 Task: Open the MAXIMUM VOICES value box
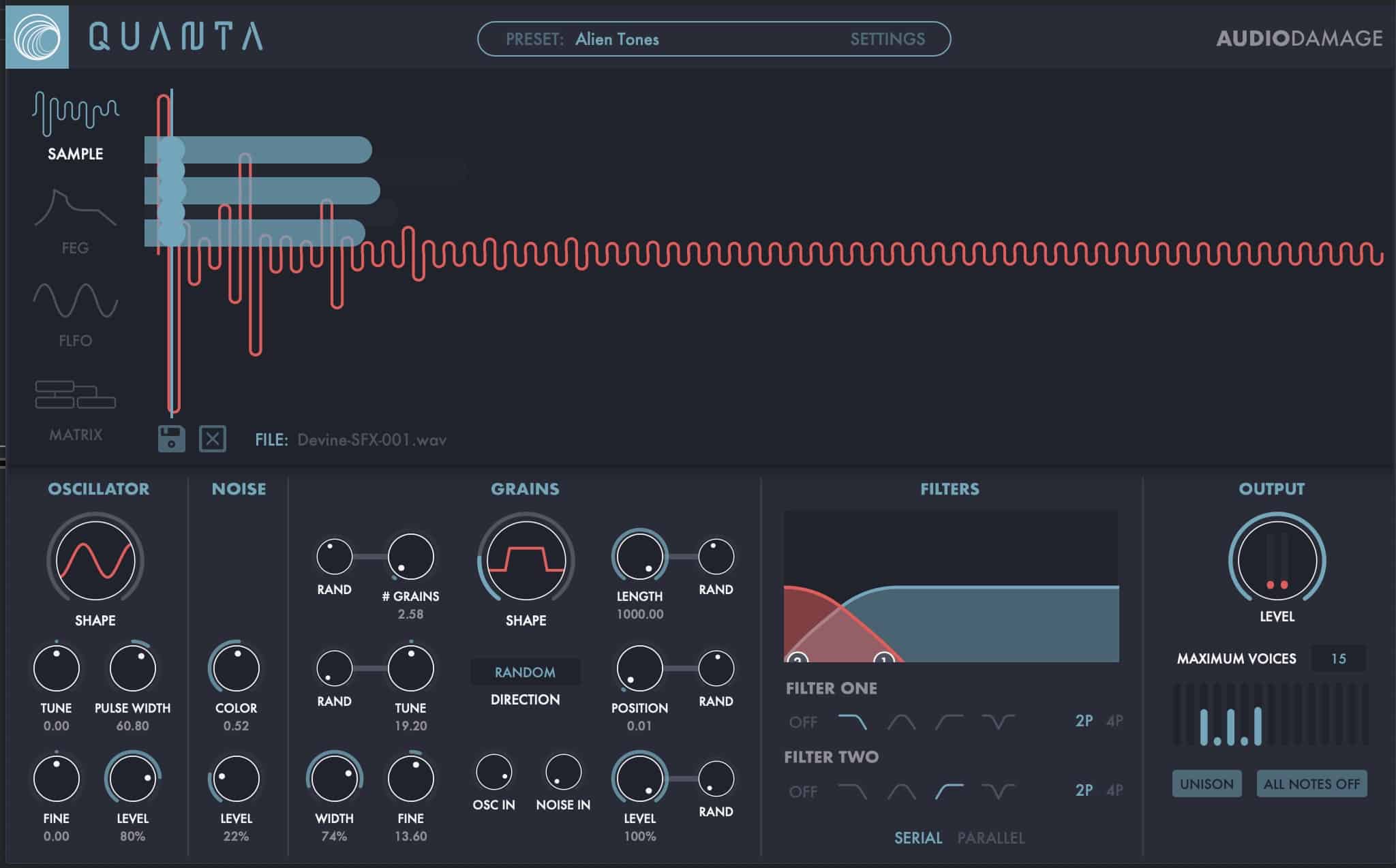click(1339, 659)
